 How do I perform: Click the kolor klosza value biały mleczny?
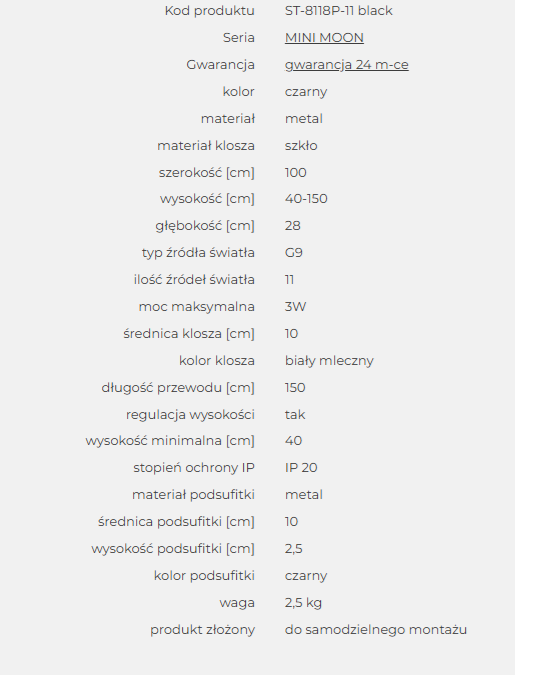(329, 361)
